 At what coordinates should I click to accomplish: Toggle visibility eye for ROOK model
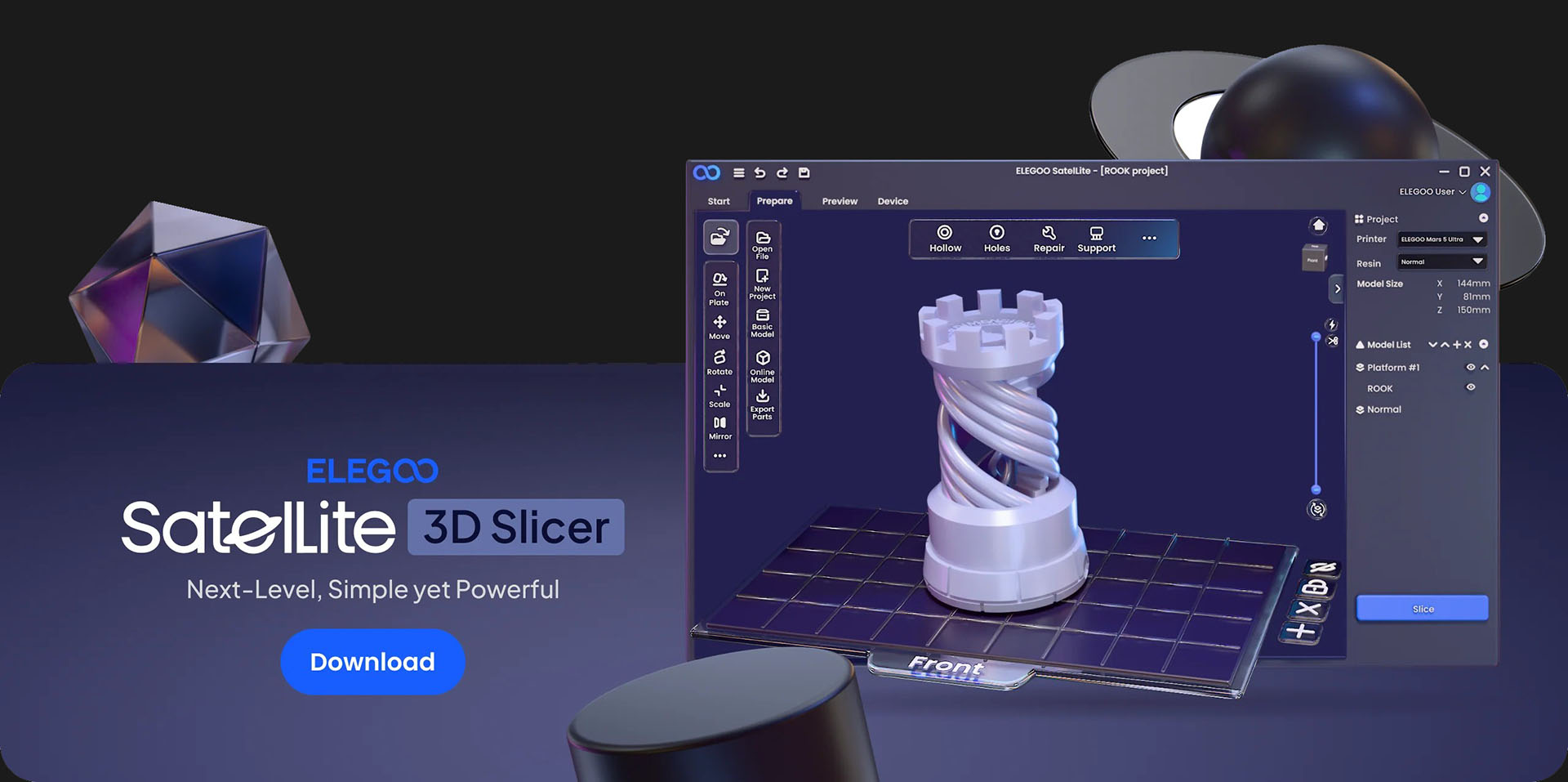click(x=1471, y=387)
